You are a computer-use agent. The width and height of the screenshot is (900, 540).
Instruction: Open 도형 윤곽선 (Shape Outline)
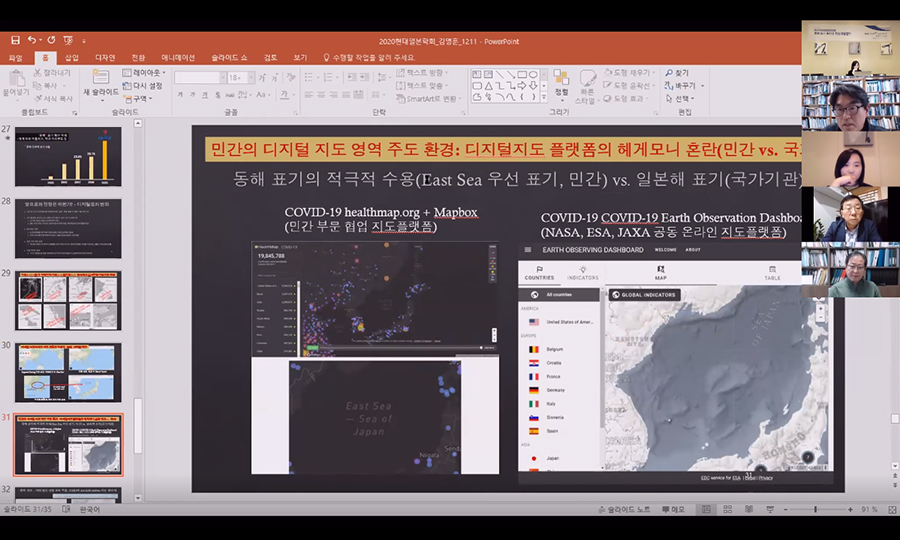pyautogui.click(x=629, y=86)
